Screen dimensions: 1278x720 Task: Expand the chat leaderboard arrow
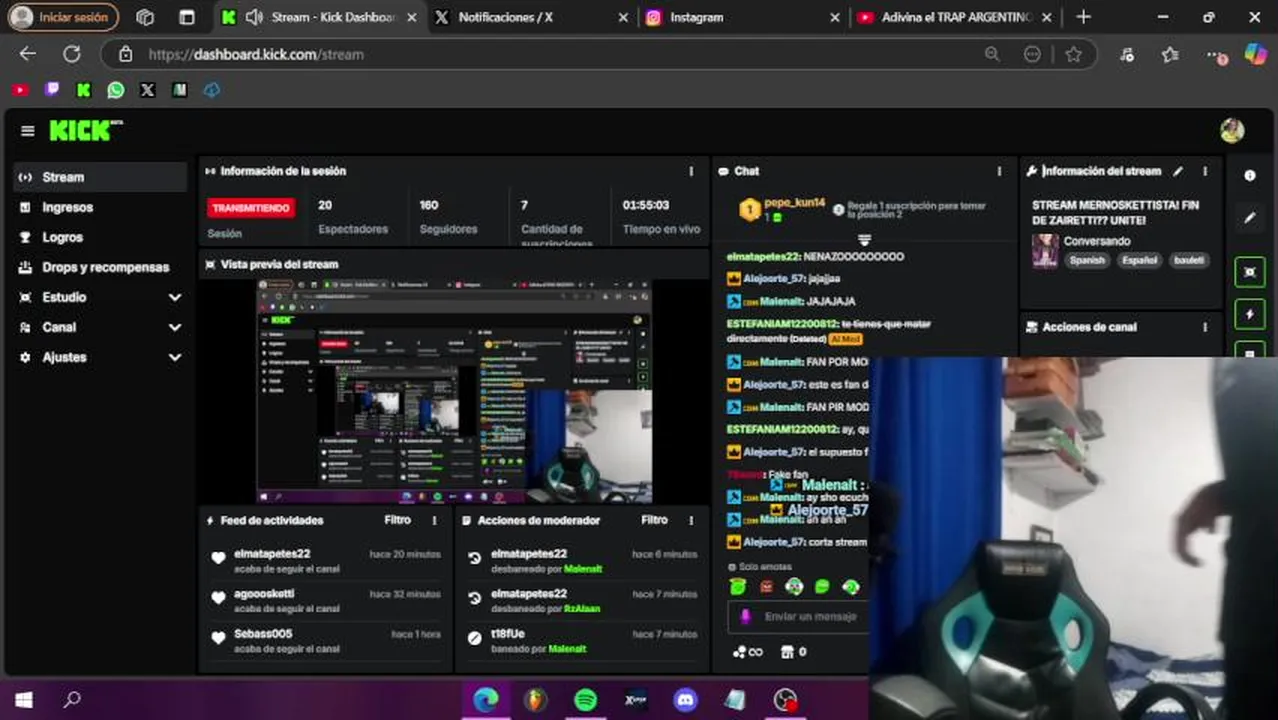[x=864, y=240]
